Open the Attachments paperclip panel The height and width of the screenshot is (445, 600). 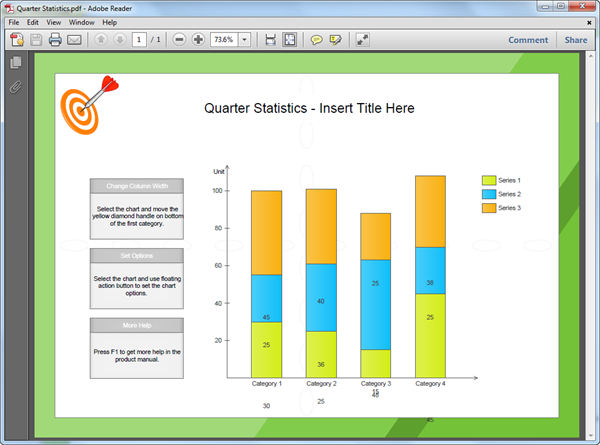pos(16,87)
